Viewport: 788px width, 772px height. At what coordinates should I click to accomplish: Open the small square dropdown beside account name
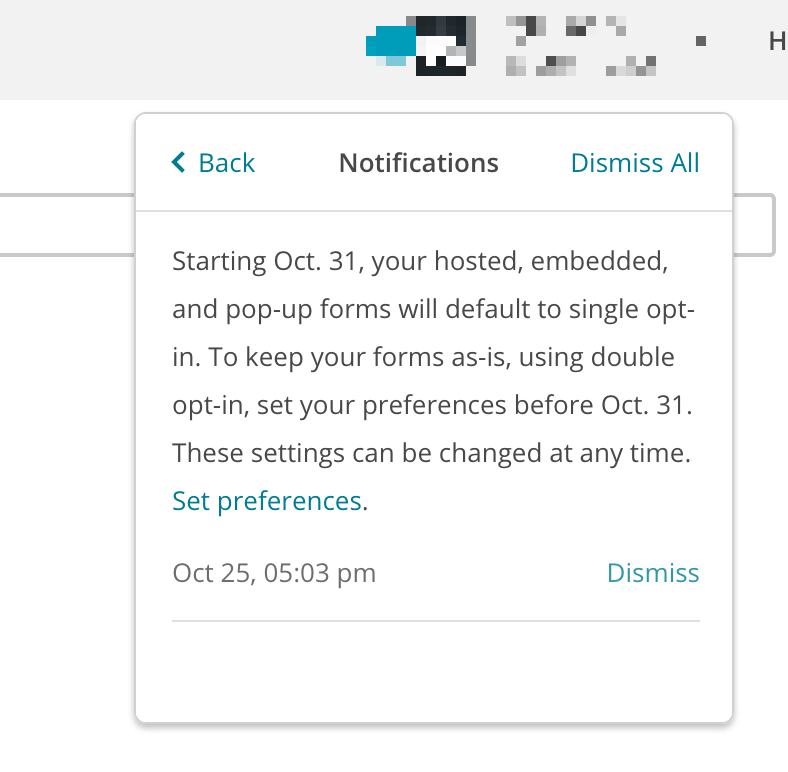[x=701, y=41]
